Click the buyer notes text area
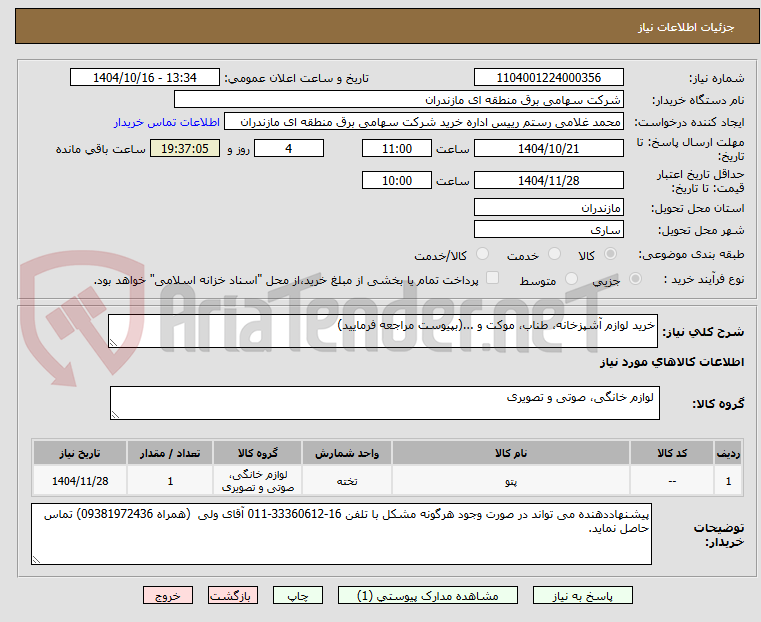The width and height of the screenshot is (761, 622). [341, 534]
